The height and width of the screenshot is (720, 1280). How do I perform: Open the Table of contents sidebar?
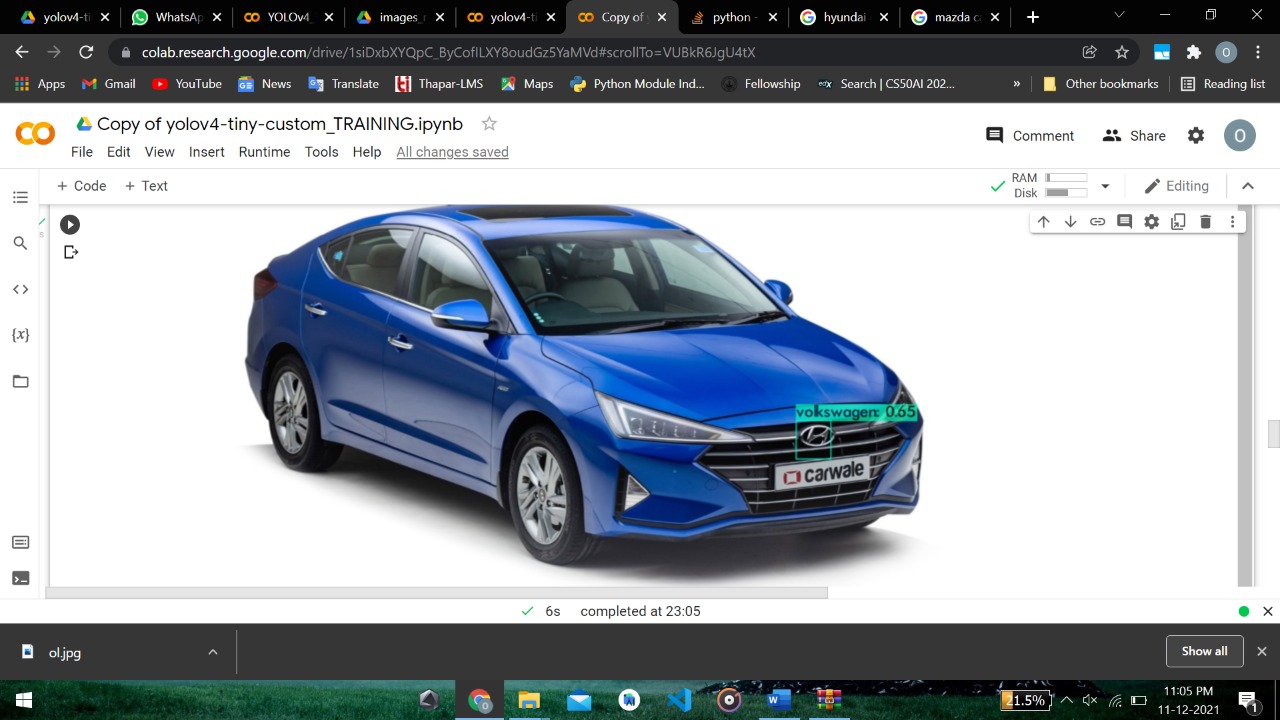[x=20, y=197]
